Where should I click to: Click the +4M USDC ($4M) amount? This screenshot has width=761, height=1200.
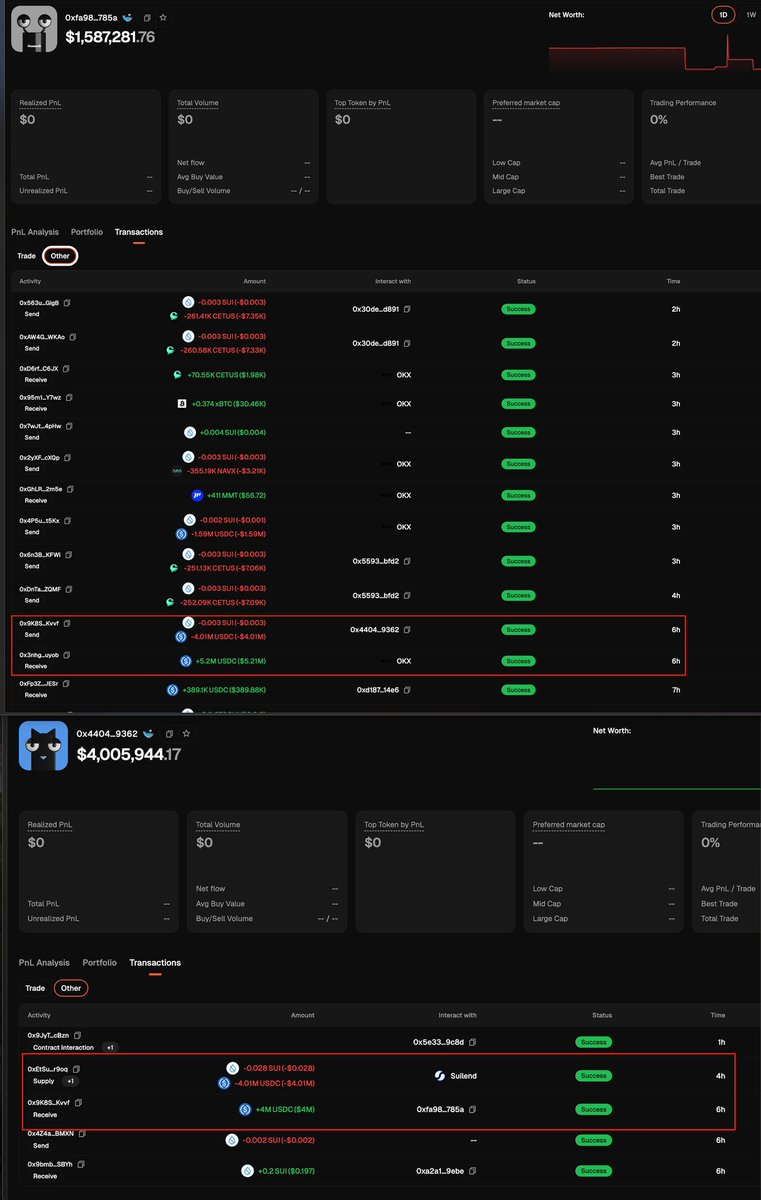tap(287, 1109)
